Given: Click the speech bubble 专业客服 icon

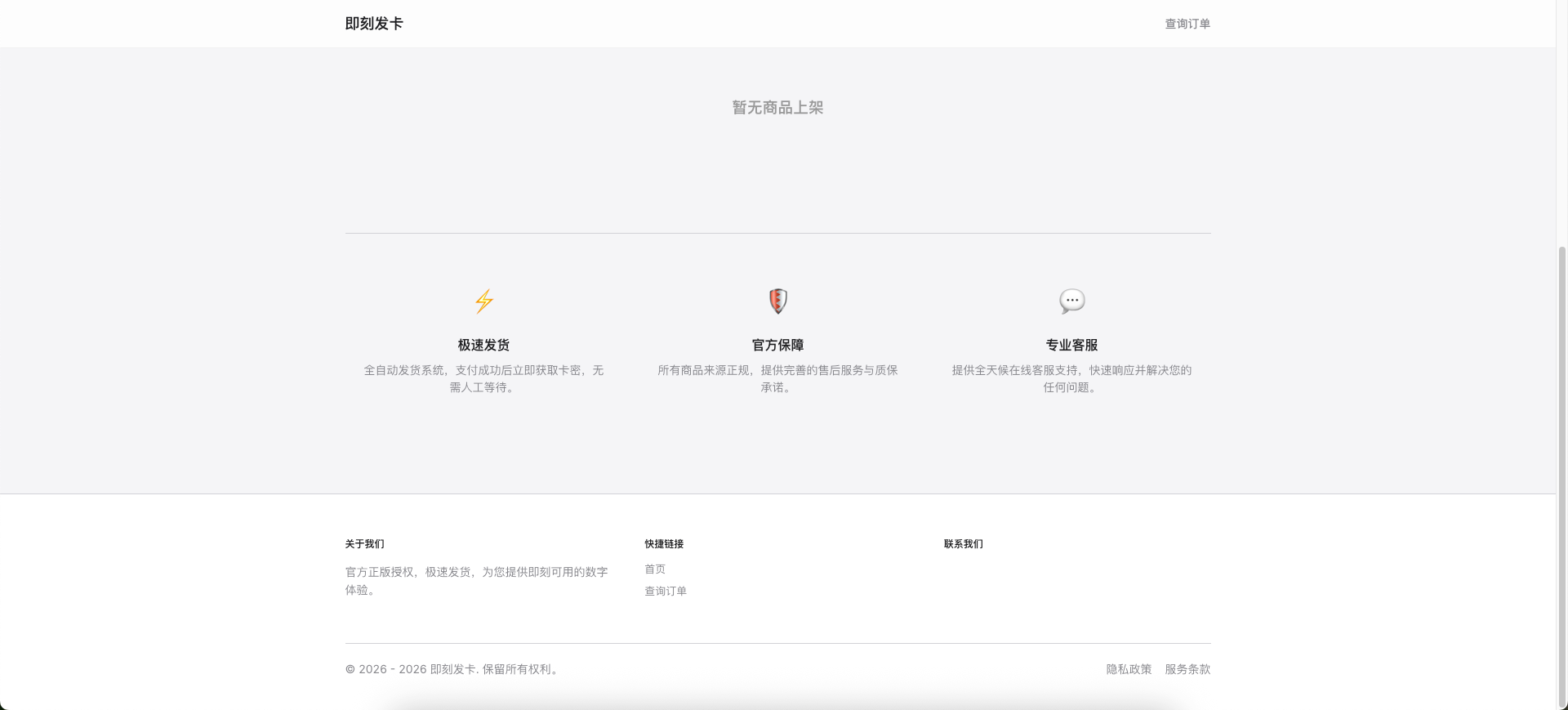Looking at the screenshot, I should coord(1072,301).
